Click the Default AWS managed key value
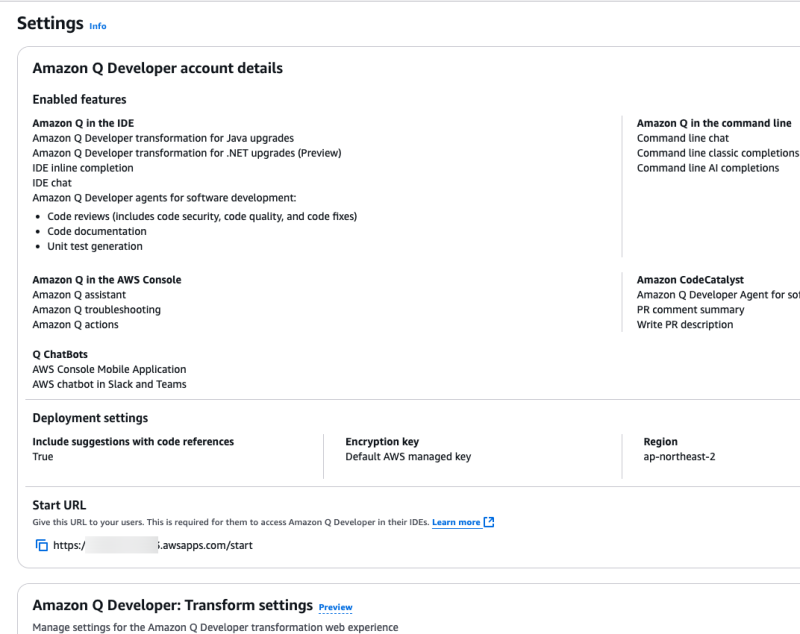The height and width of the screenshot is (634, 800). click(x=408, y=456)
